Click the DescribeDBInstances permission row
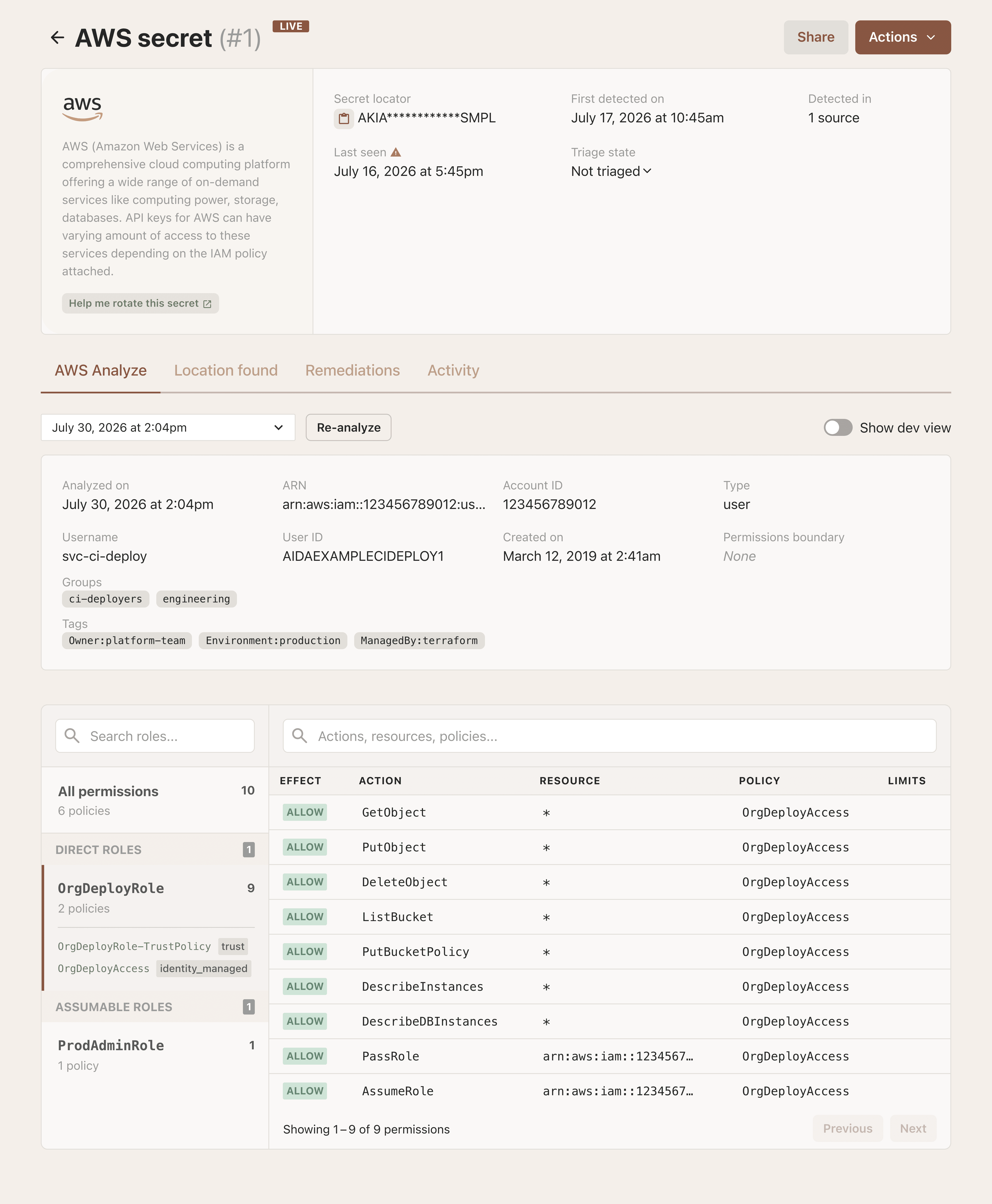The height and width of the screenshot is (1204, 992). (610, 1022)
